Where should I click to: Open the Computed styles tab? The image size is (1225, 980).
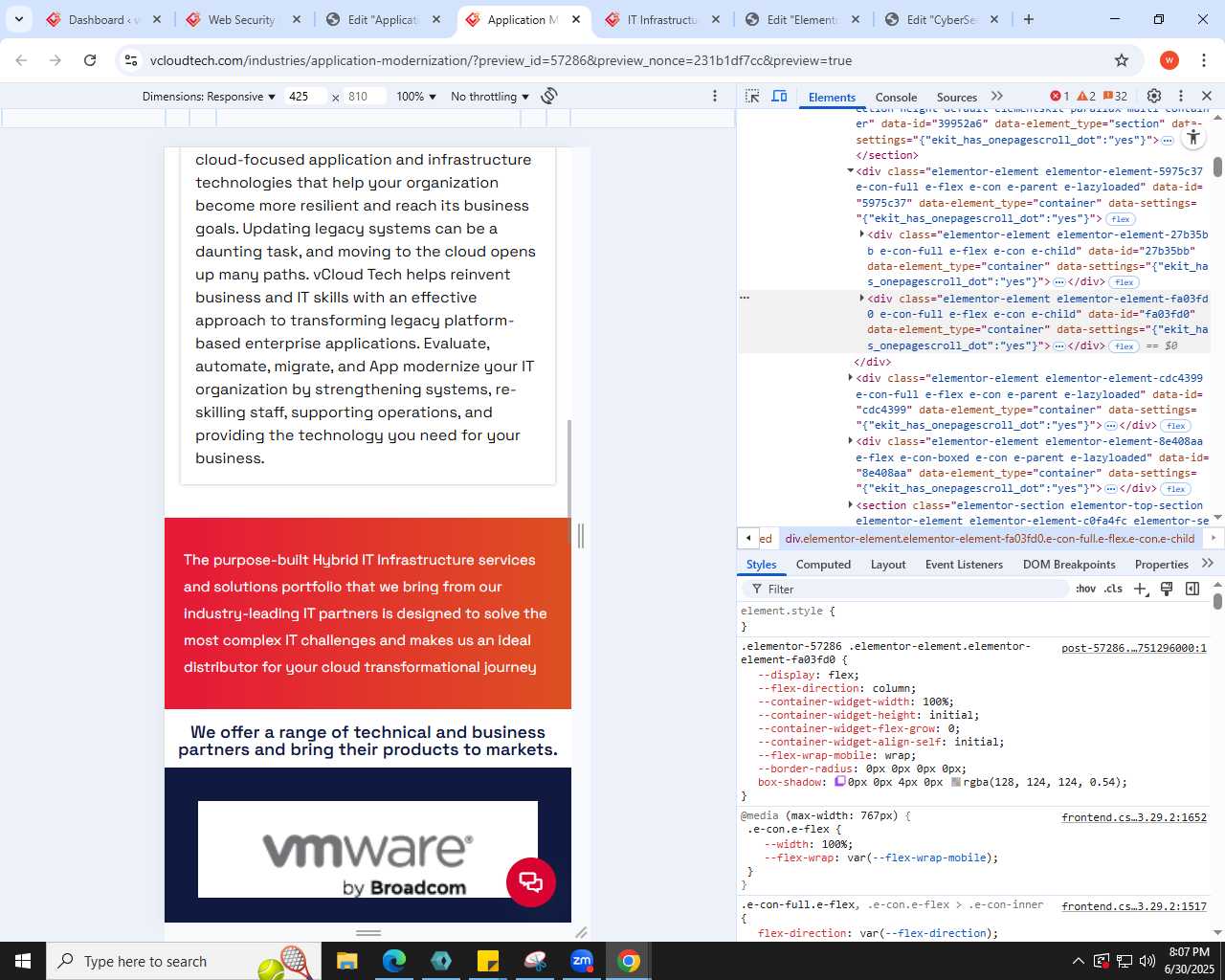click(823, 565)
